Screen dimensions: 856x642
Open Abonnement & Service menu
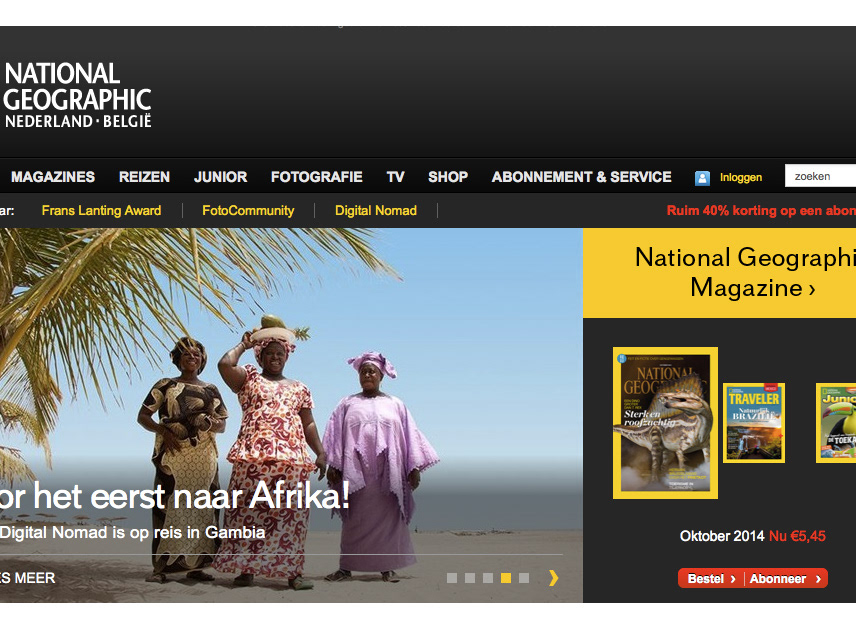click(x=581, y=177)
